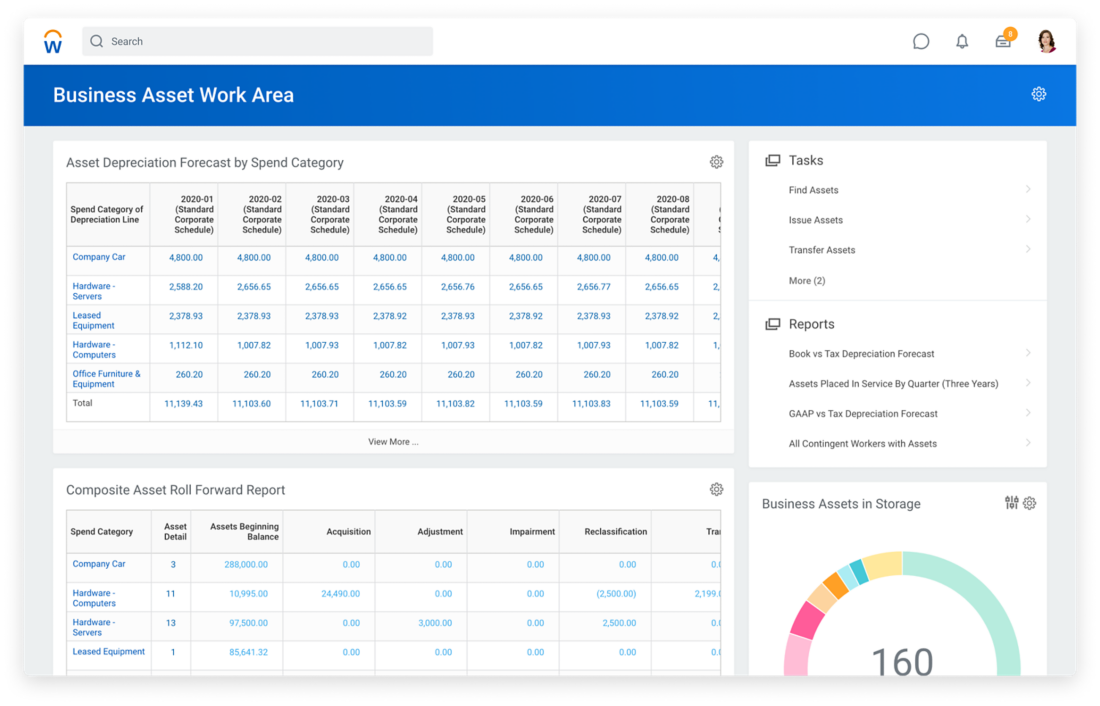
Task: Open the Workday home logo
Action: (52, 40)
